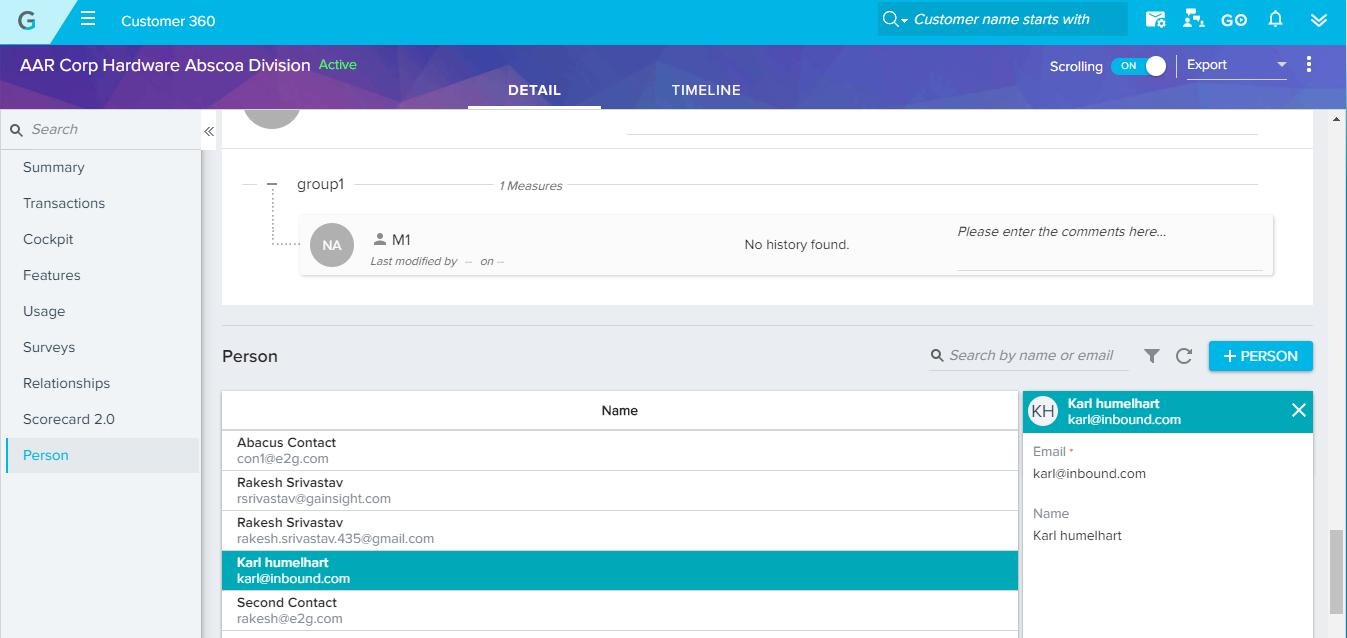Open the hierarchy sitemap icon
This screenshot has width=1347, height=638.
[x=1193, y=19]
